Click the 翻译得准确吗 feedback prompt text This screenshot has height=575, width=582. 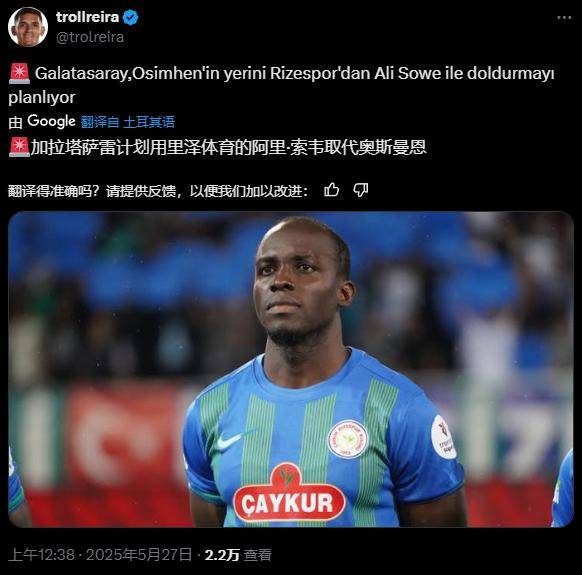pyautogui.click(x=158, y=191)
